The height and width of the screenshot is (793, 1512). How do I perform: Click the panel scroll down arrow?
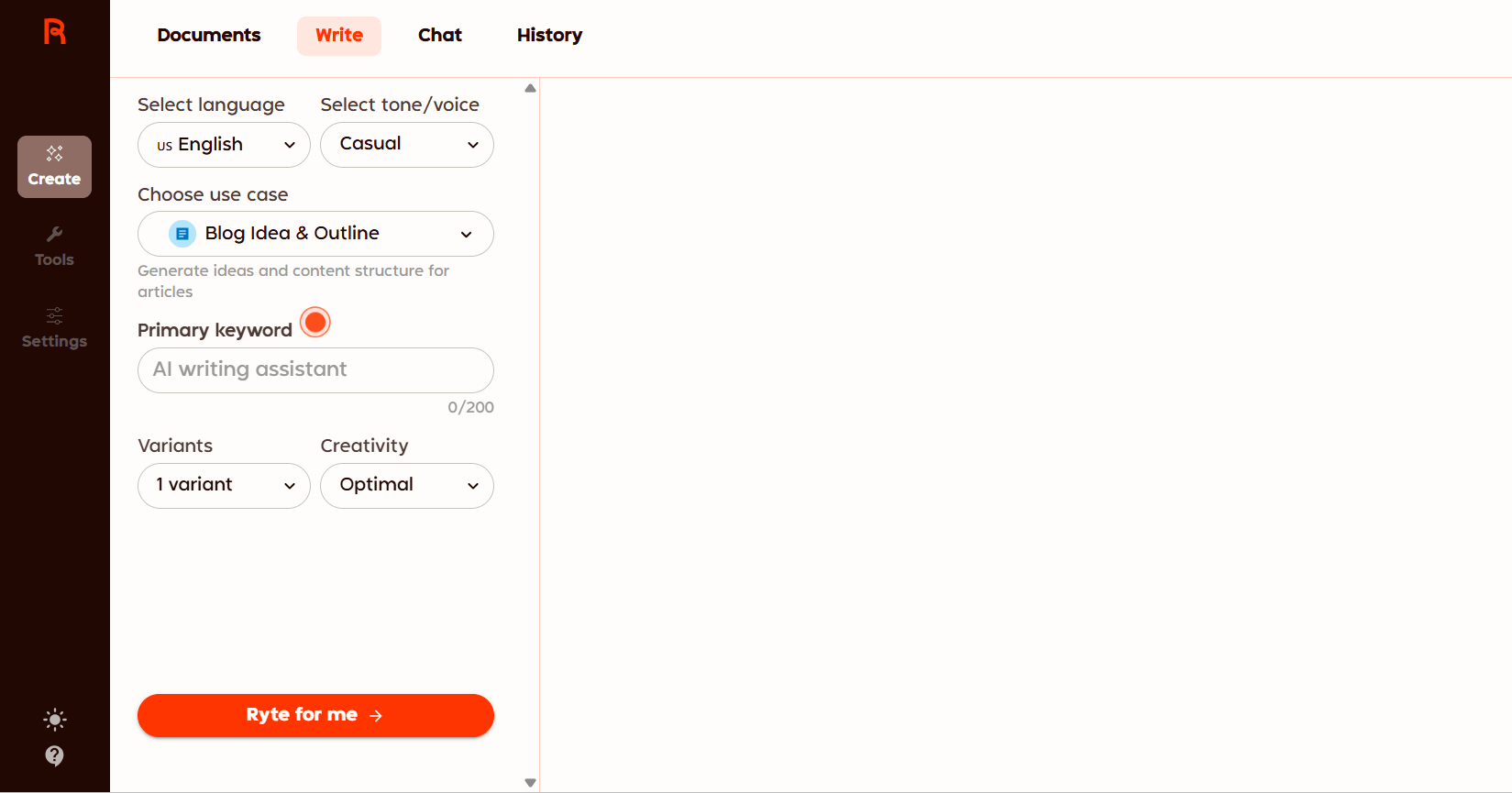pyautogui.click(x=530, y=782)
